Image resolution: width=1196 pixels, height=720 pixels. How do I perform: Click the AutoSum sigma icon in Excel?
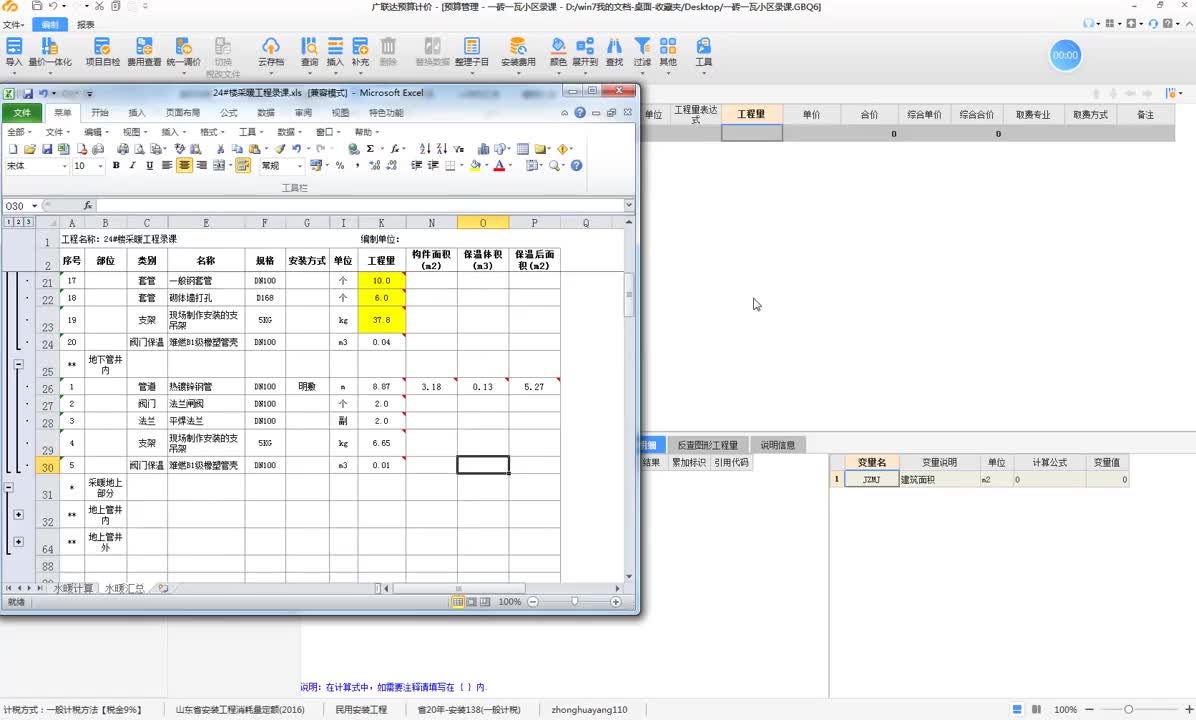370,149
